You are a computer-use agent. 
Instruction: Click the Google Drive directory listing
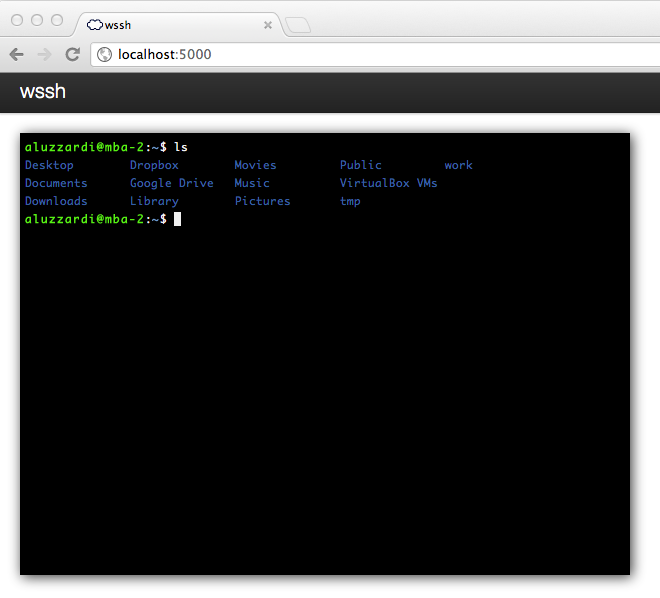pos(171,183)
